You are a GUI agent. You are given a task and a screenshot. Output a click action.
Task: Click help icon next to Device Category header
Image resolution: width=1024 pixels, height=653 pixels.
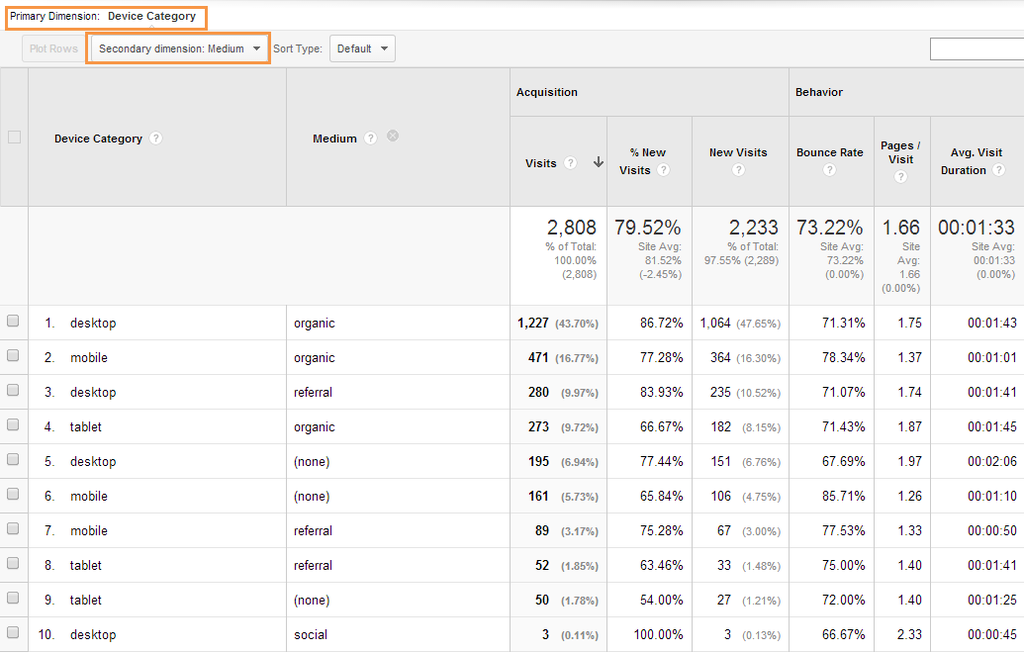click(156, 139)
